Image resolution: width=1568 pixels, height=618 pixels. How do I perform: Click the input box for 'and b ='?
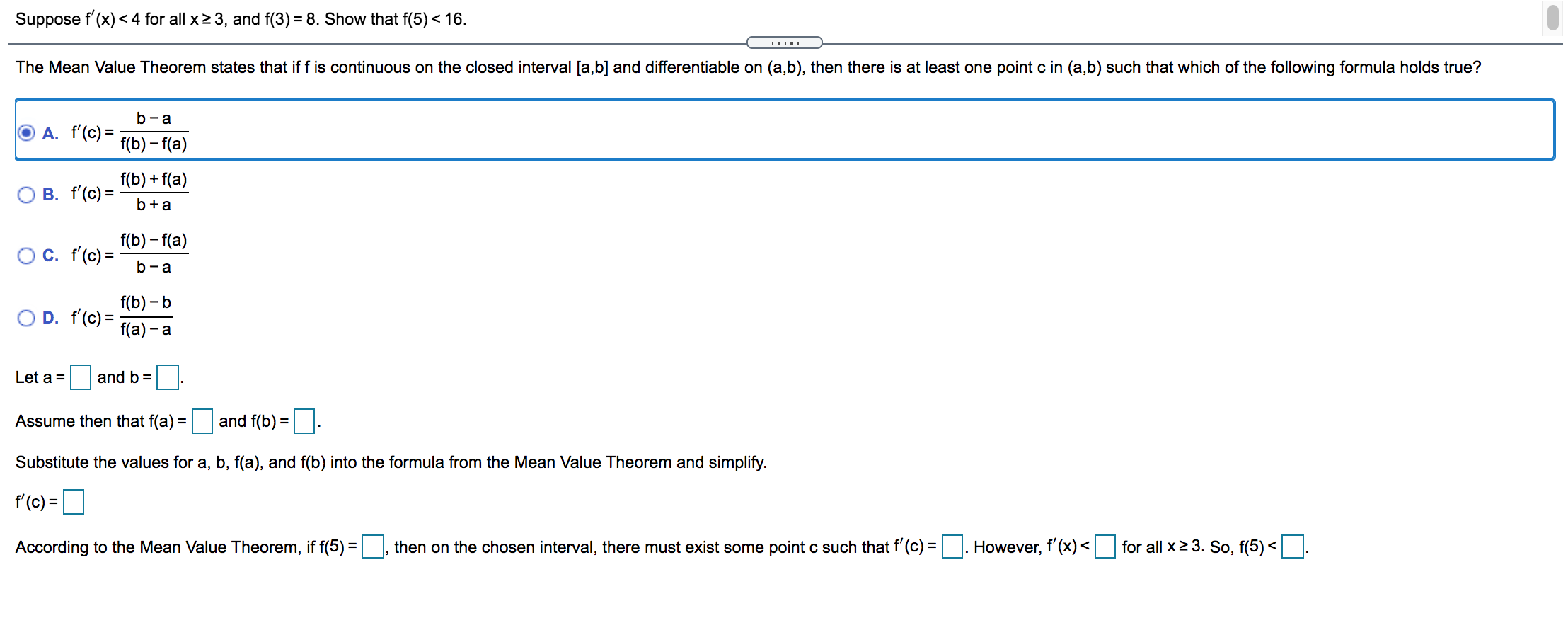point(166,377)
